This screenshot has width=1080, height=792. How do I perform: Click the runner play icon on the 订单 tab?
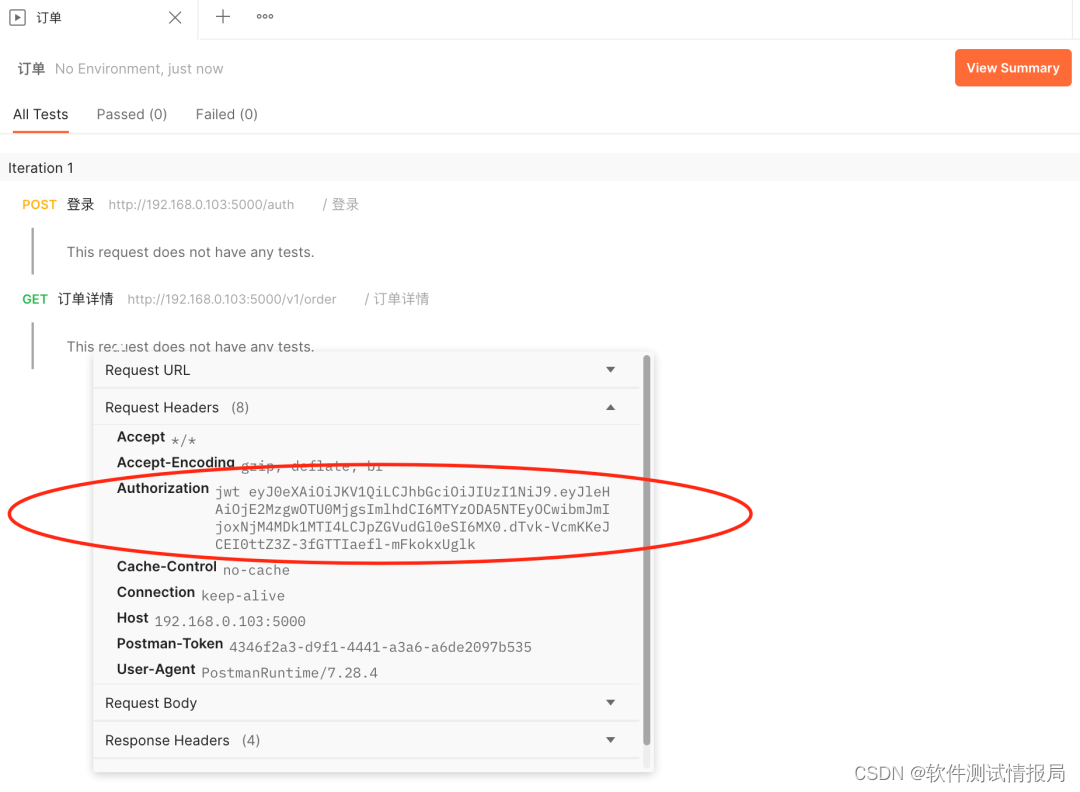click(17, 17)
